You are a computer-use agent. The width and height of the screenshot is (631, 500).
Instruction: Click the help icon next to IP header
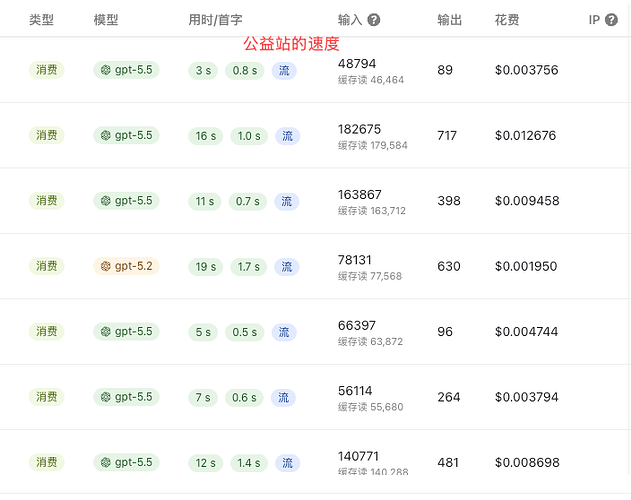tap(611, 20)
